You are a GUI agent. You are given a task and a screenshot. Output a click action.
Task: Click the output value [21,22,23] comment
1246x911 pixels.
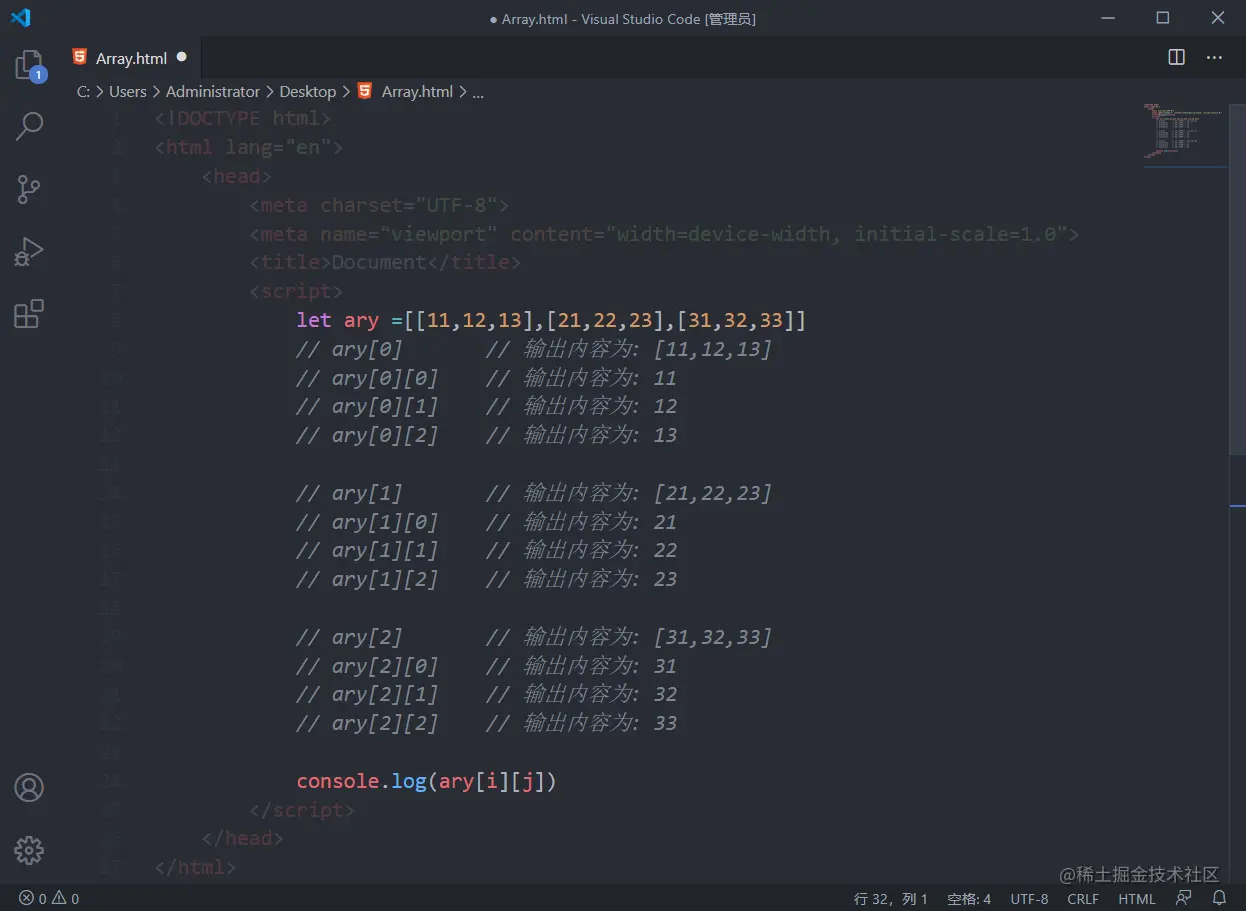click(713, 493)
